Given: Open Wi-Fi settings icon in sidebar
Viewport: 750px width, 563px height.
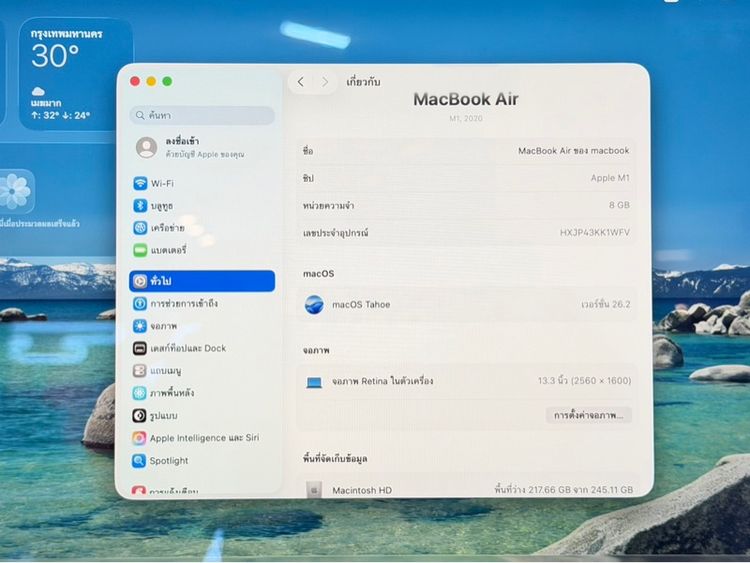Looking at the screenshot, I should coord(140,183).
